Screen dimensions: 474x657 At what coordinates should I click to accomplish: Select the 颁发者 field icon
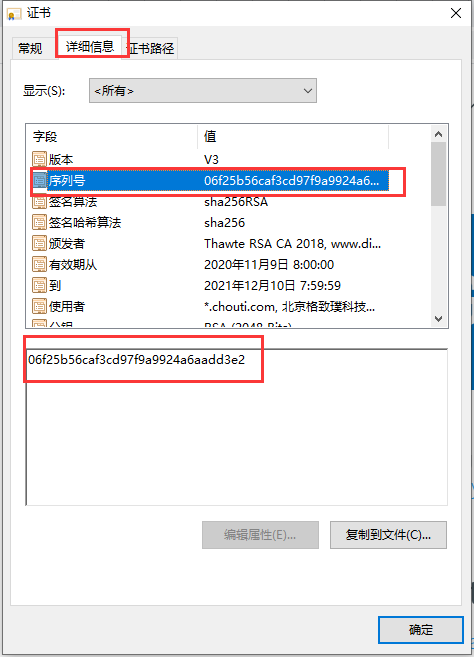pyautogui.click(x=39, y=243)
